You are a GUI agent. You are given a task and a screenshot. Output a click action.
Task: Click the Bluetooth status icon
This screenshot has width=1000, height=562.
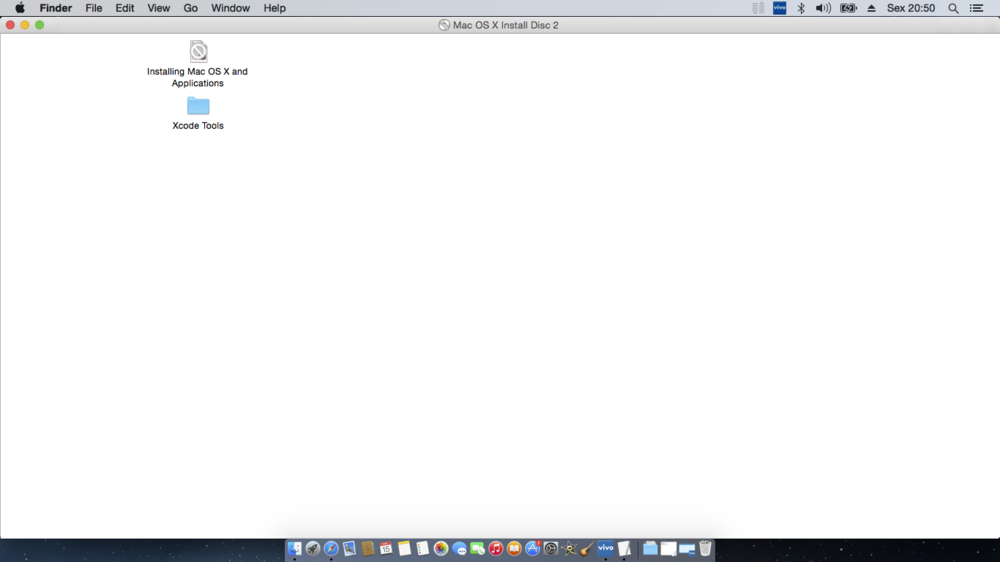tap(801, 8)
